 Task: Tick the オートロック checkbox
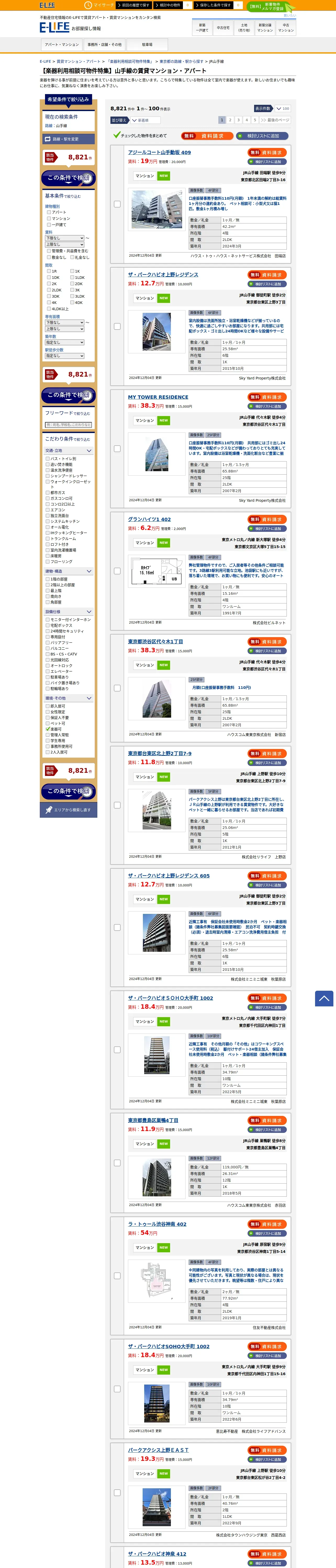coord(48,665)
